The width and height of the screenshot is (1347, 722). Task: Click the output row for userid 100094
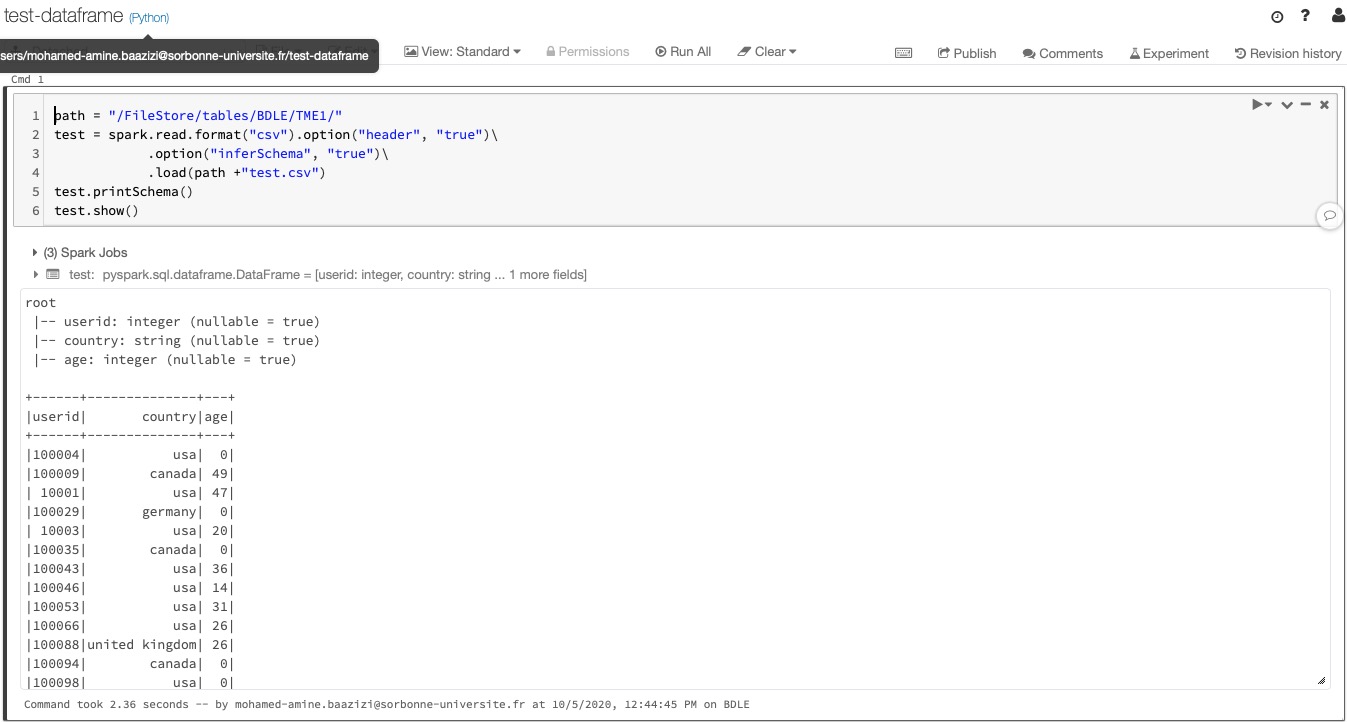[130, 664]
